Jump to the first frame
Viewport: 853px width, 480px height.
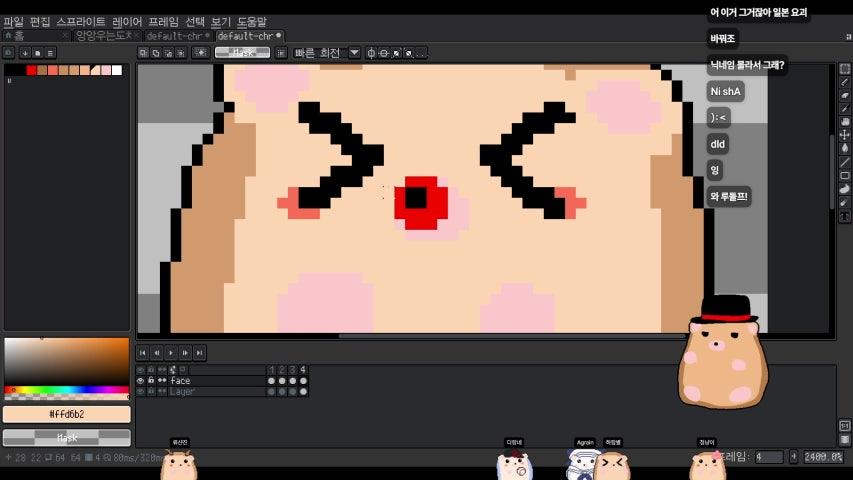[x=143, y=353]
